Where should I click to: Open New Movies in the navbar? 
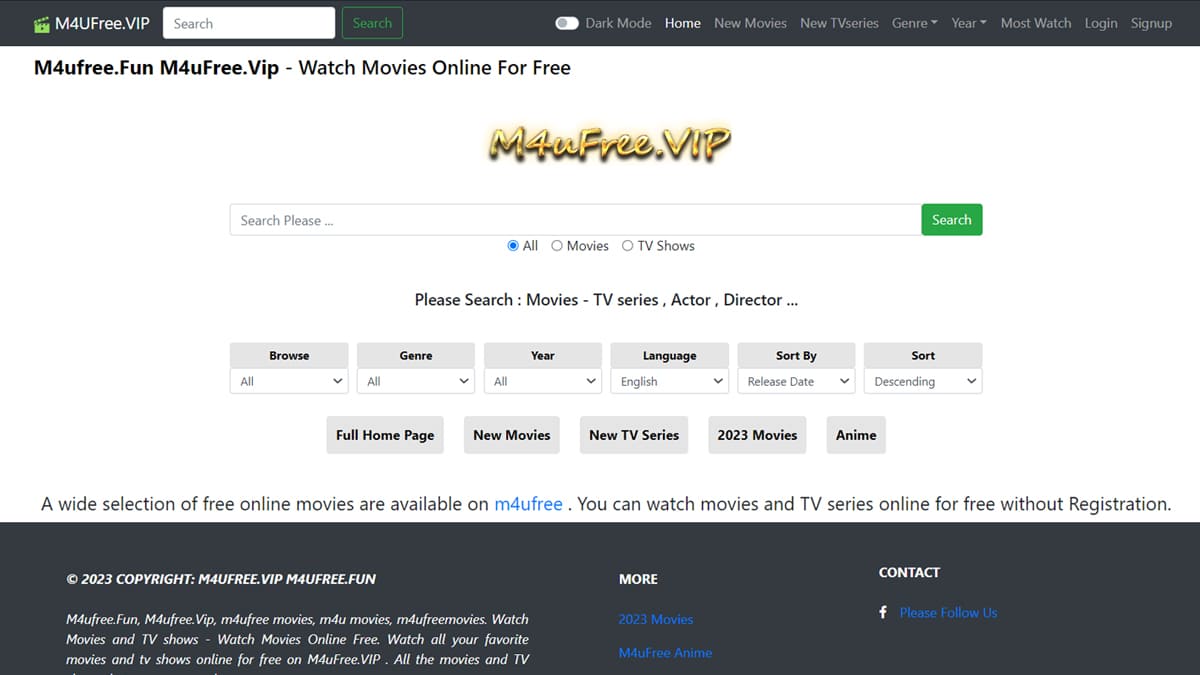point(750,23)
